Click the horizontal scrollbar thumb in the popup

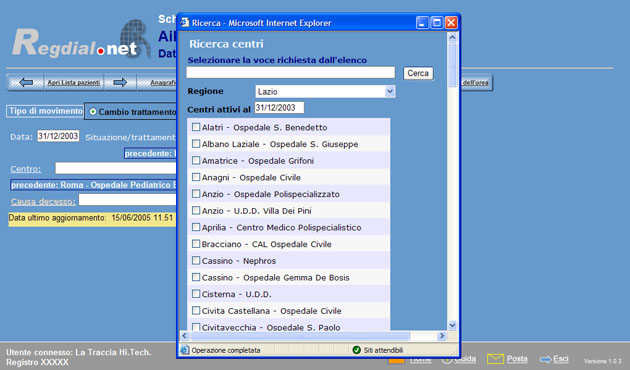299,335
